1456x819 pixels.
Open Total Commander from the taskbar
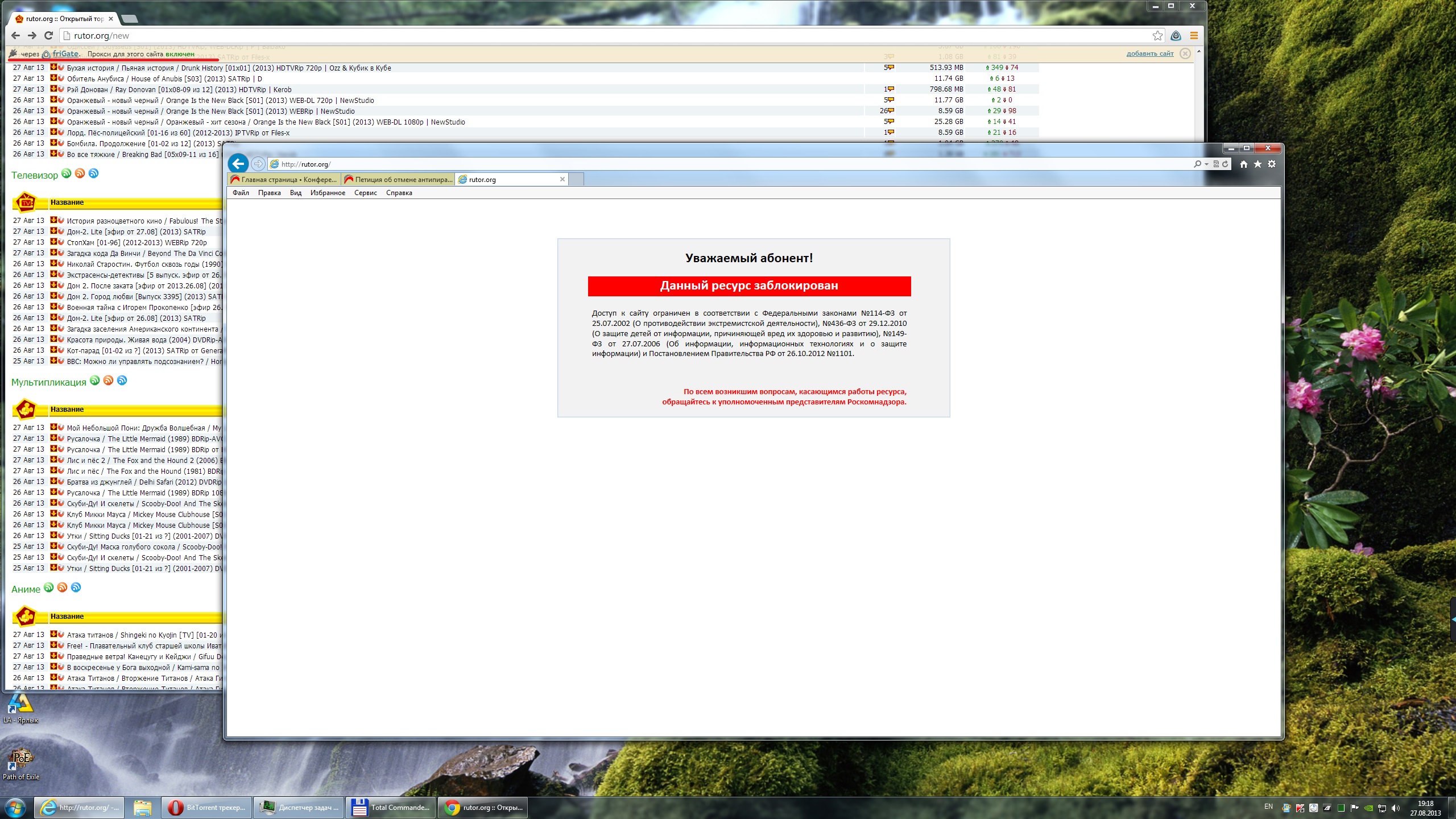pos(391,807)
